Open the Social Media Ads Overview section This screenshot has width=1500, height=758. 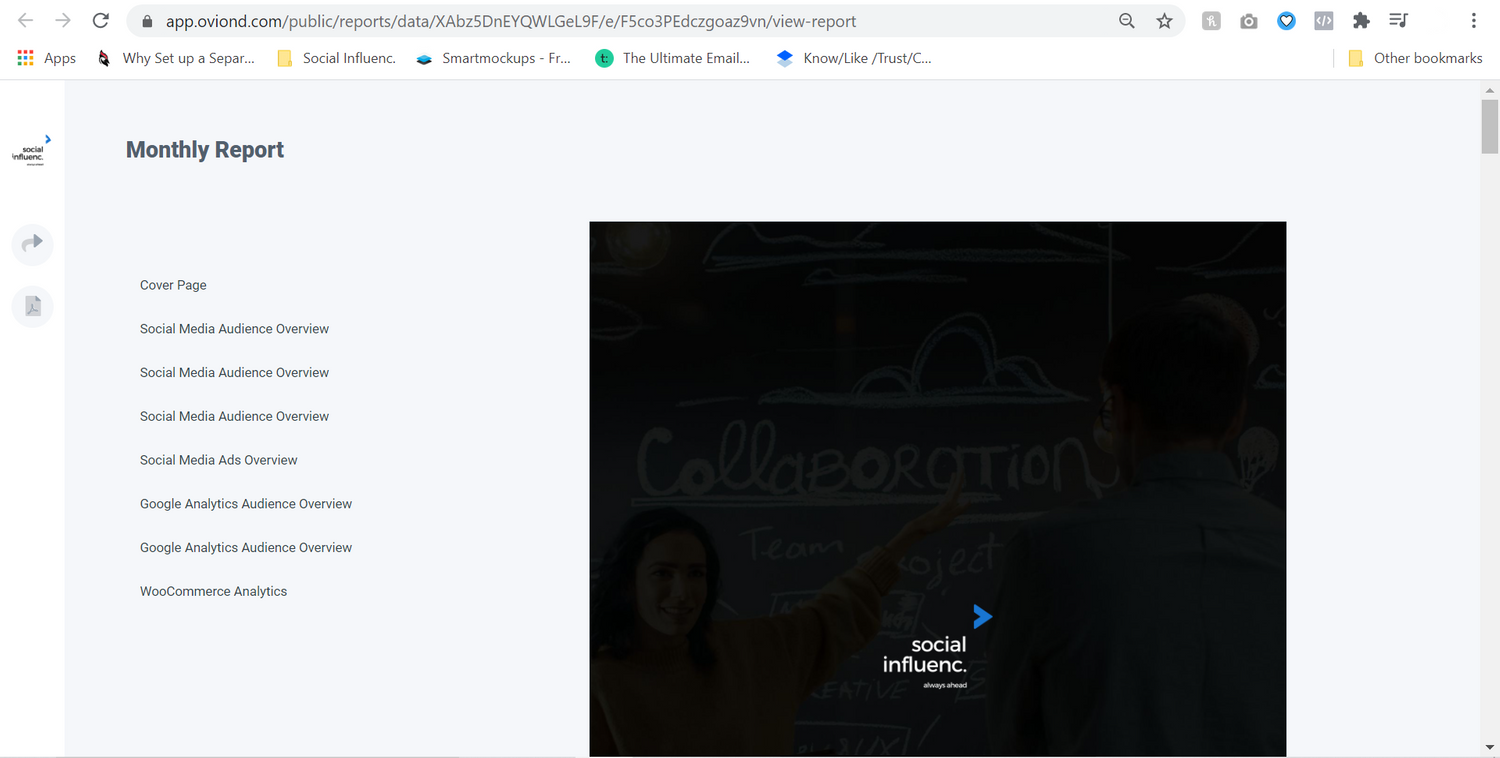coord(218,459)
